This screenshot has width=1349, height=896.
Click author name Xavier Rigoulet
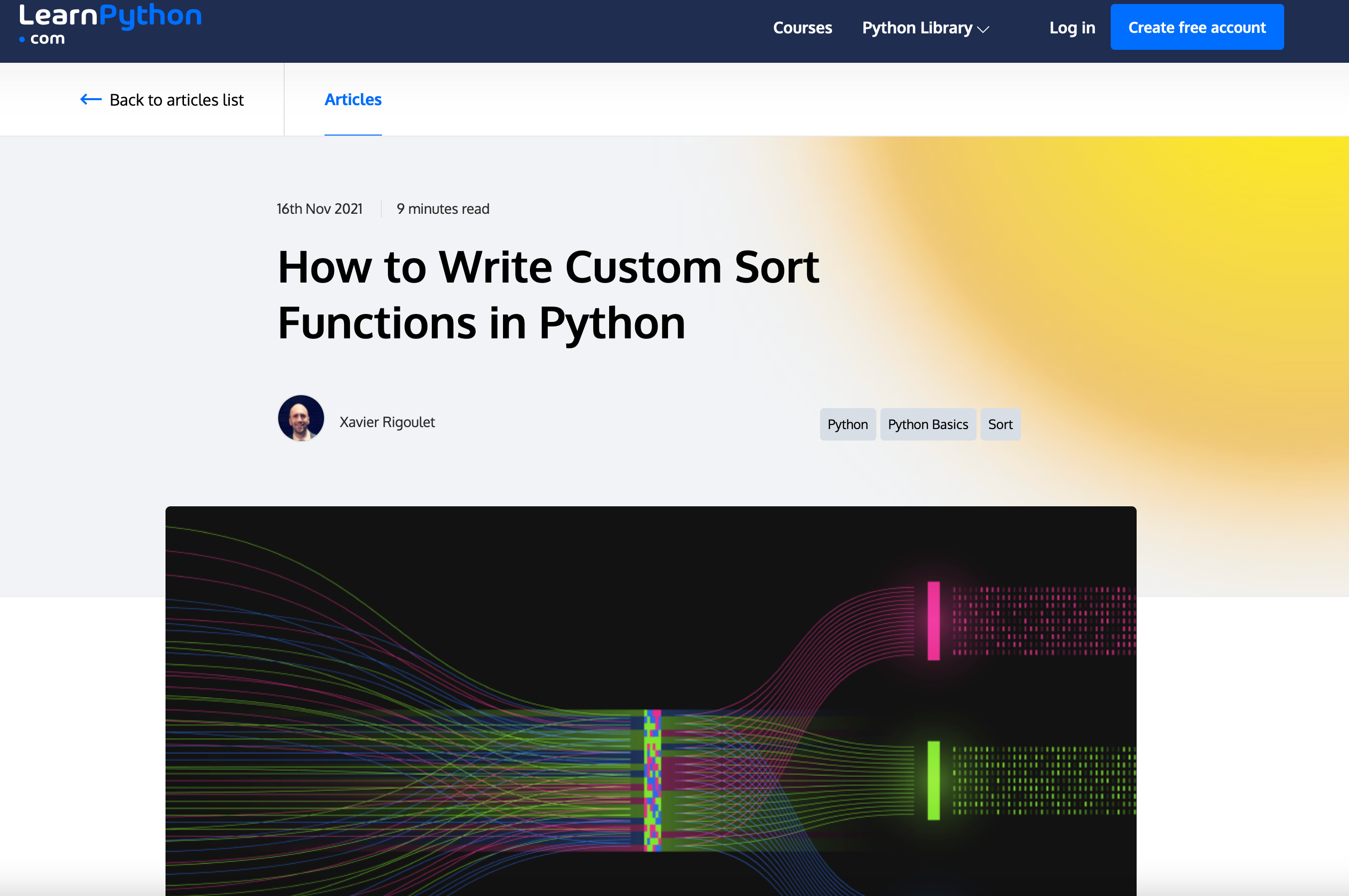pyautogui.click(x=387, y=422)
